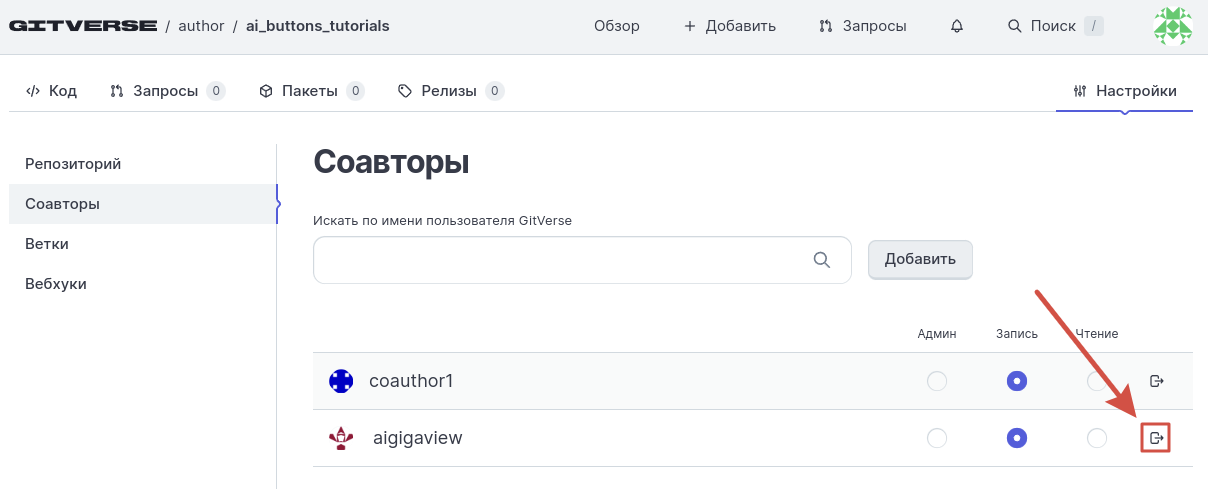Open the Добавить menu in the header
The image size is (1208, 489).
pyautogui.click(x=730, y=26)
